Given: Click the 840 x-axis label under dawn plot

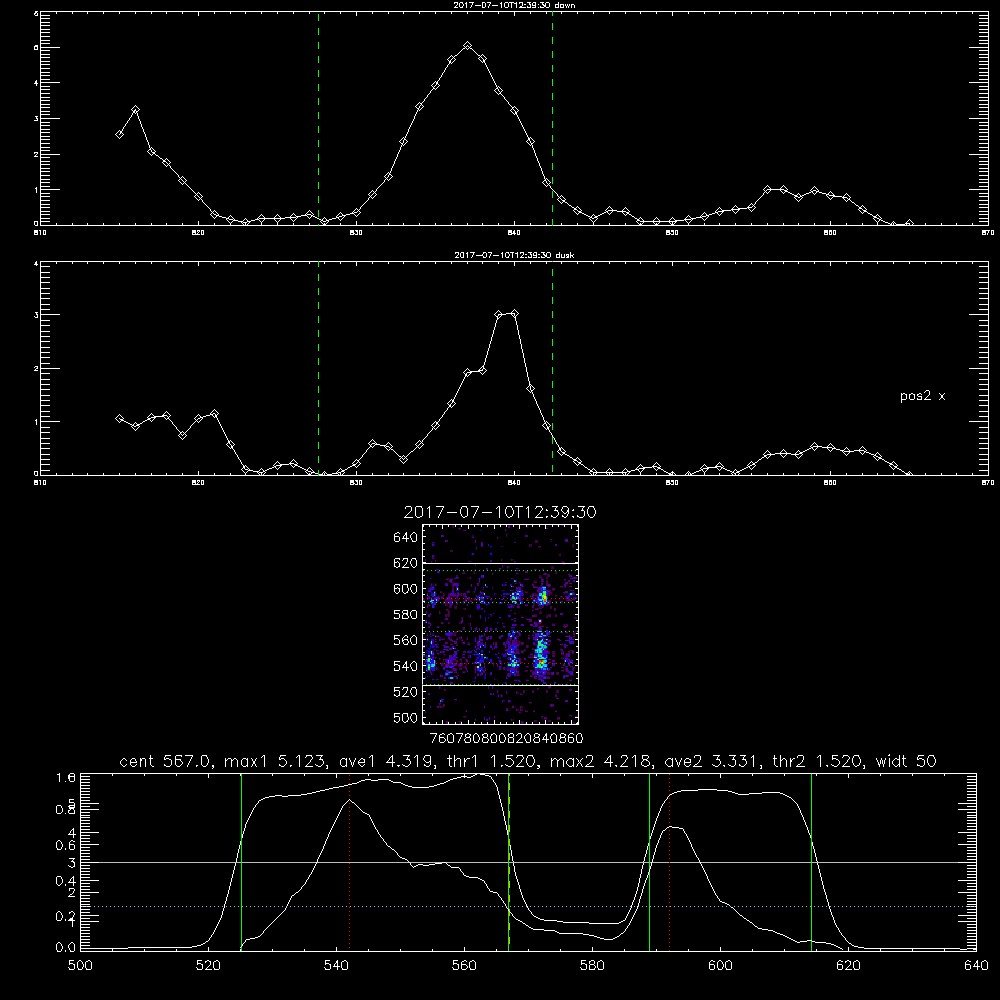Looking at the screenshot, I should (x=515, y=233).
